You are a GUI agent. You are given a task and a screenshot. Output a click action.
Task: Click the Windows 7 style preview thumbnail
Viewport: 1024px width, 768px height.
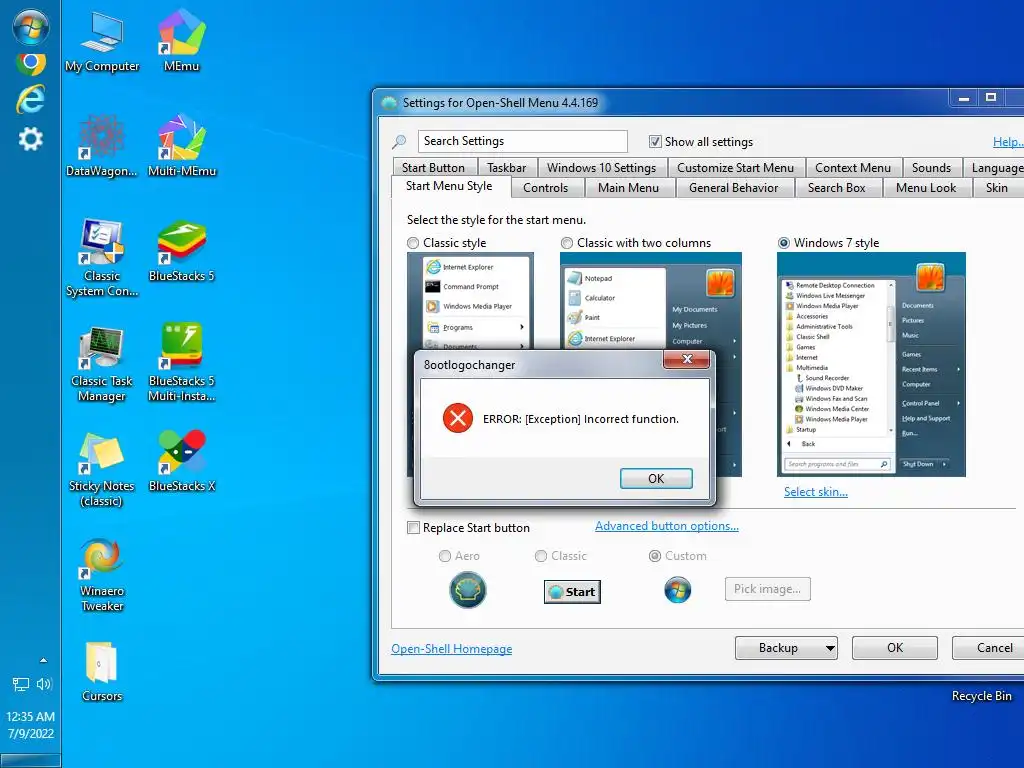(871, 364)
